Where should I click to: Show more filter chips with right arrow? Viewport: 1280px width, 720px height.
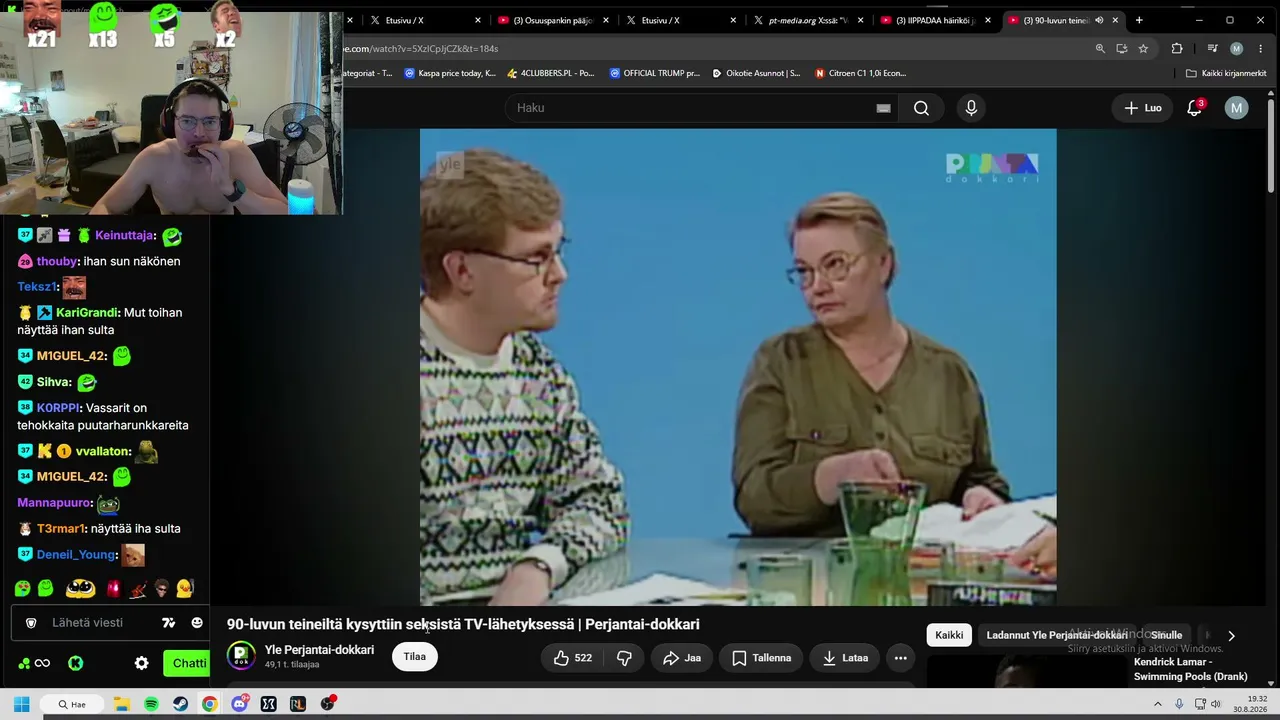coord(1231,635)
